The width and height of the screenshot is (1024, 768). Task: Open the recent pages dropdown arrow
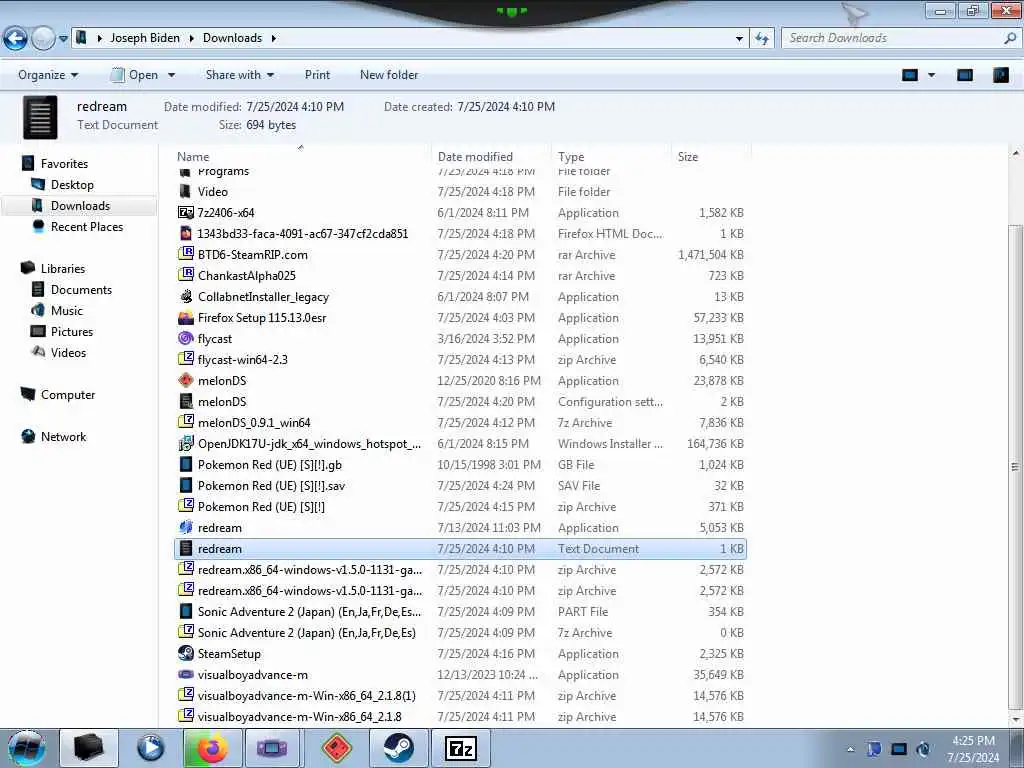63,39
